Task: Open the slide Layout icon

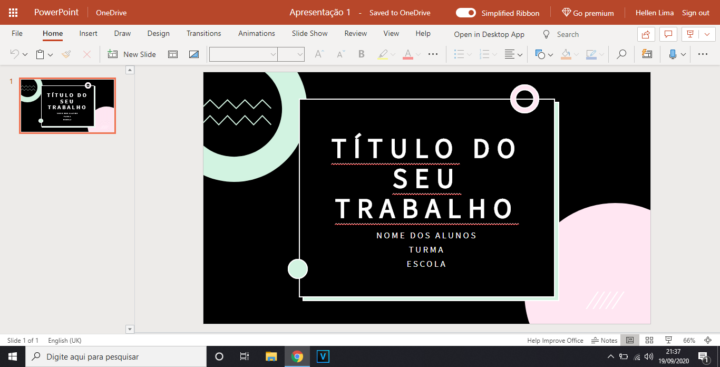Action: click(173, 54)
